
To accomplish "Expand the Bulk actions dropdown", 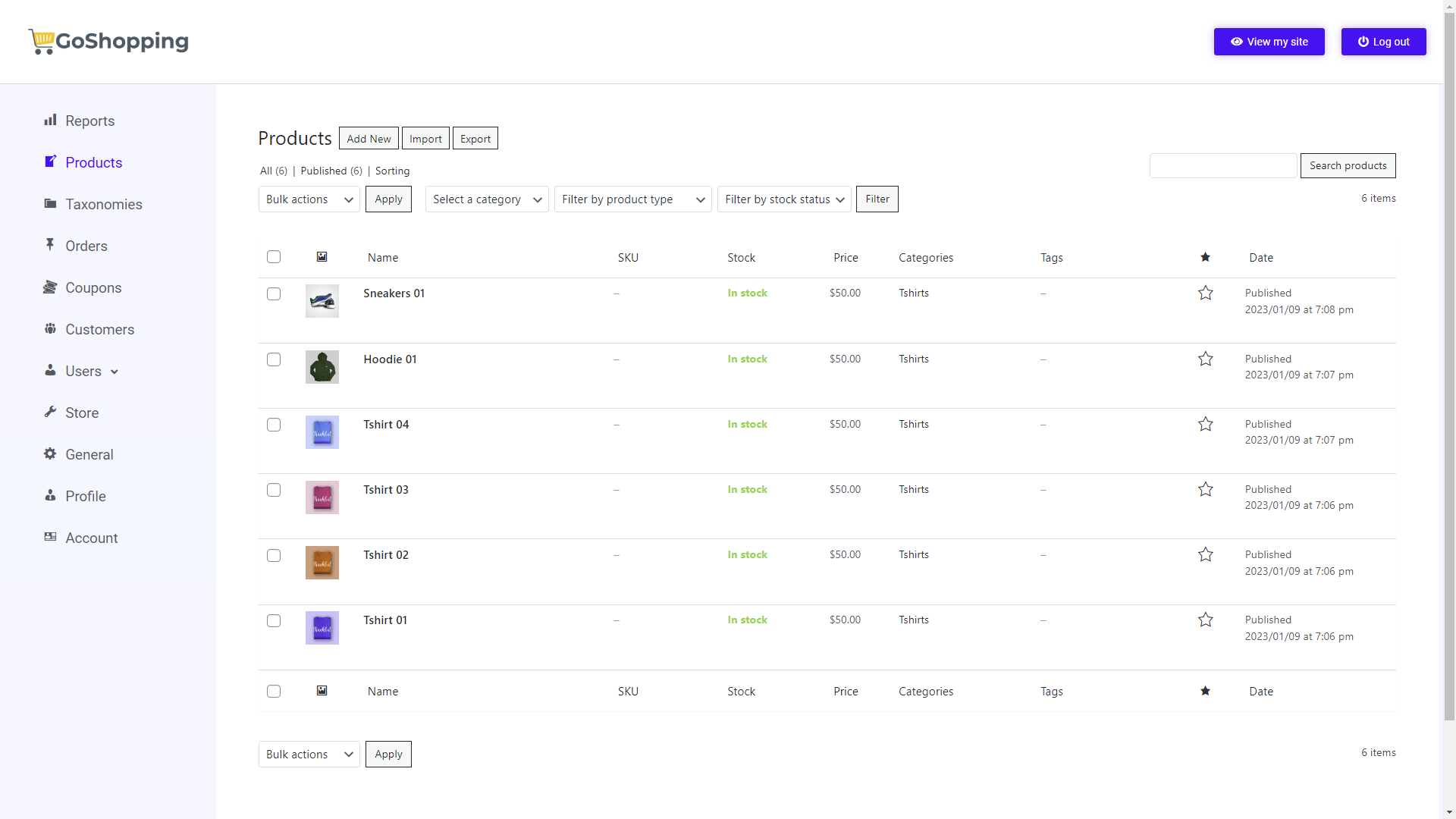I will [309, 199].
